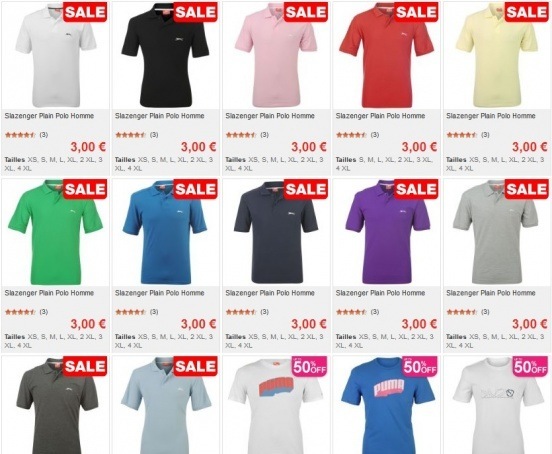Image resolution: width=552 pixels, height=454 pixels.
Task: Open the black Slazenger polo thumbnail
Action: tap(166, 55)
